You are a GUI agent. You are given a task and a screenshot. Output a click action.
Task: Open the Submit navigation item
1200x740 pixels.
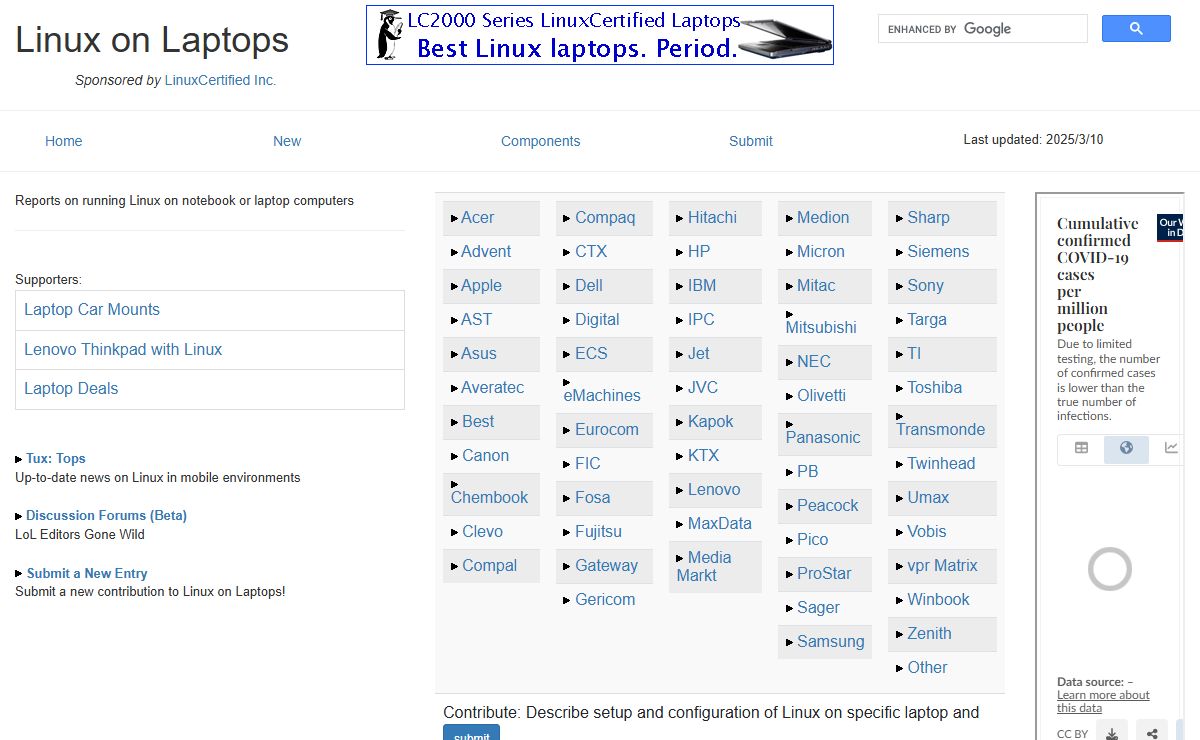pos(751,141)
